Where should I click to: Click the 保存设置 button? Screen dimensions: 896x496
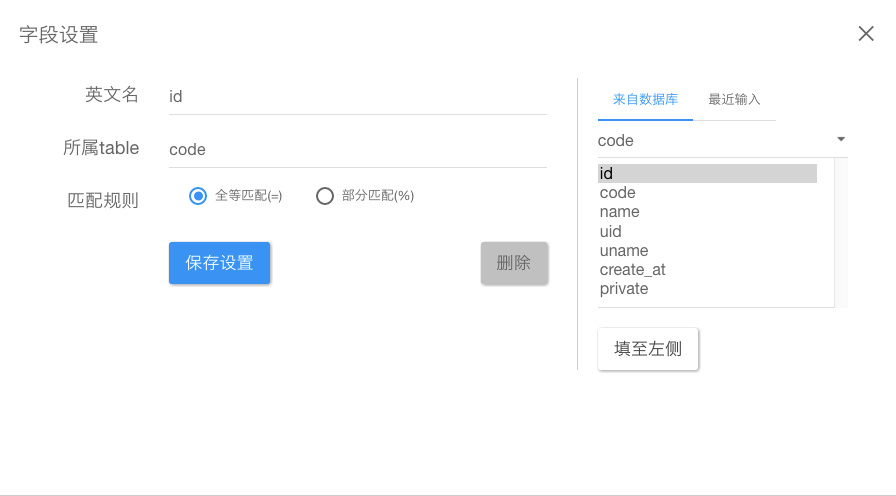click(219, 263)
